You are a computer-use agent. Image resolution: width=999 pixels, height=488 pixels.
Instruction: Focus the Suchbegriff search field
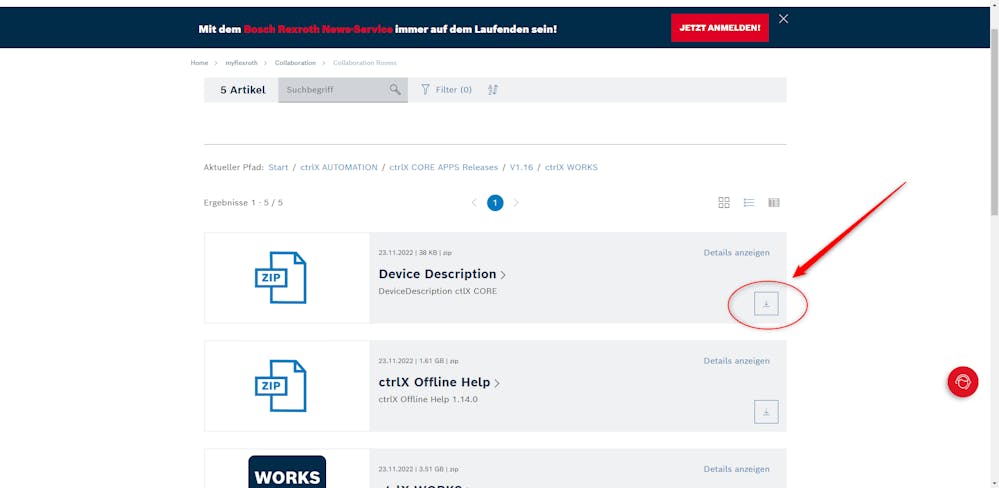point(343,90)
